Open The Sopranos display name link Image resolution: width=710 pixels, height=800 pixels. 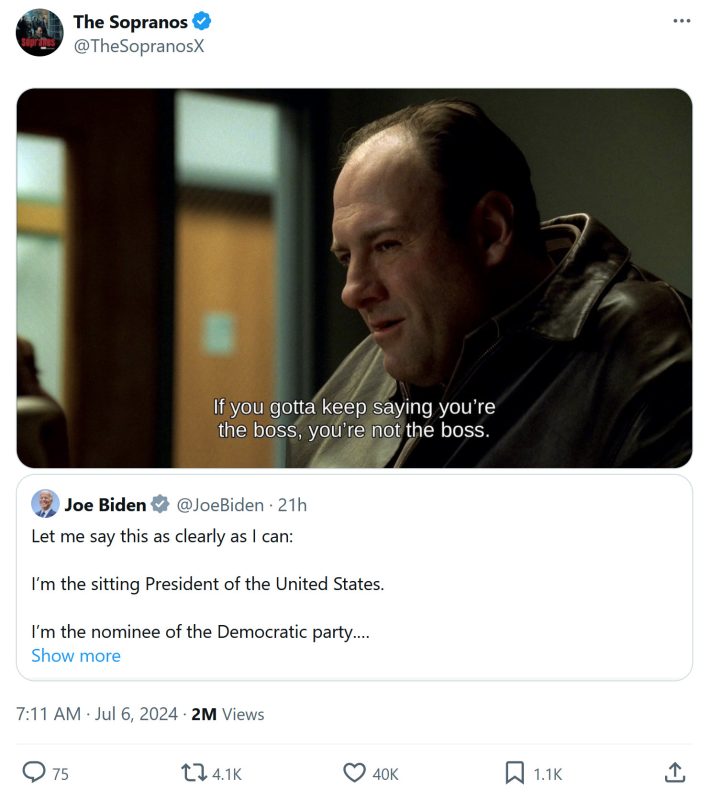(130, 22)
